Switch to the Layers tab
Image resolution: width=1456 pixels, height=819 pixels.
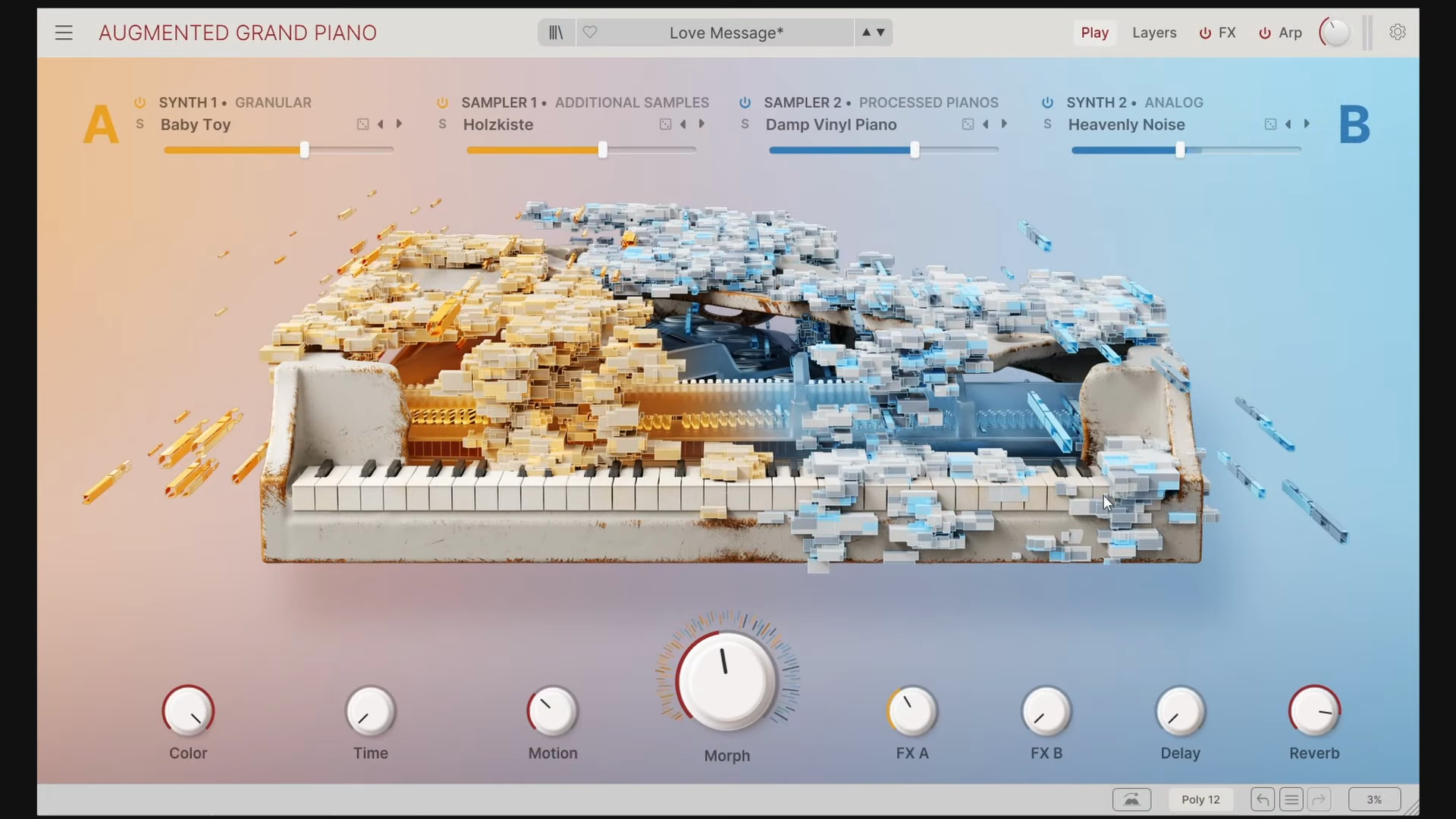coord(1154,33)
